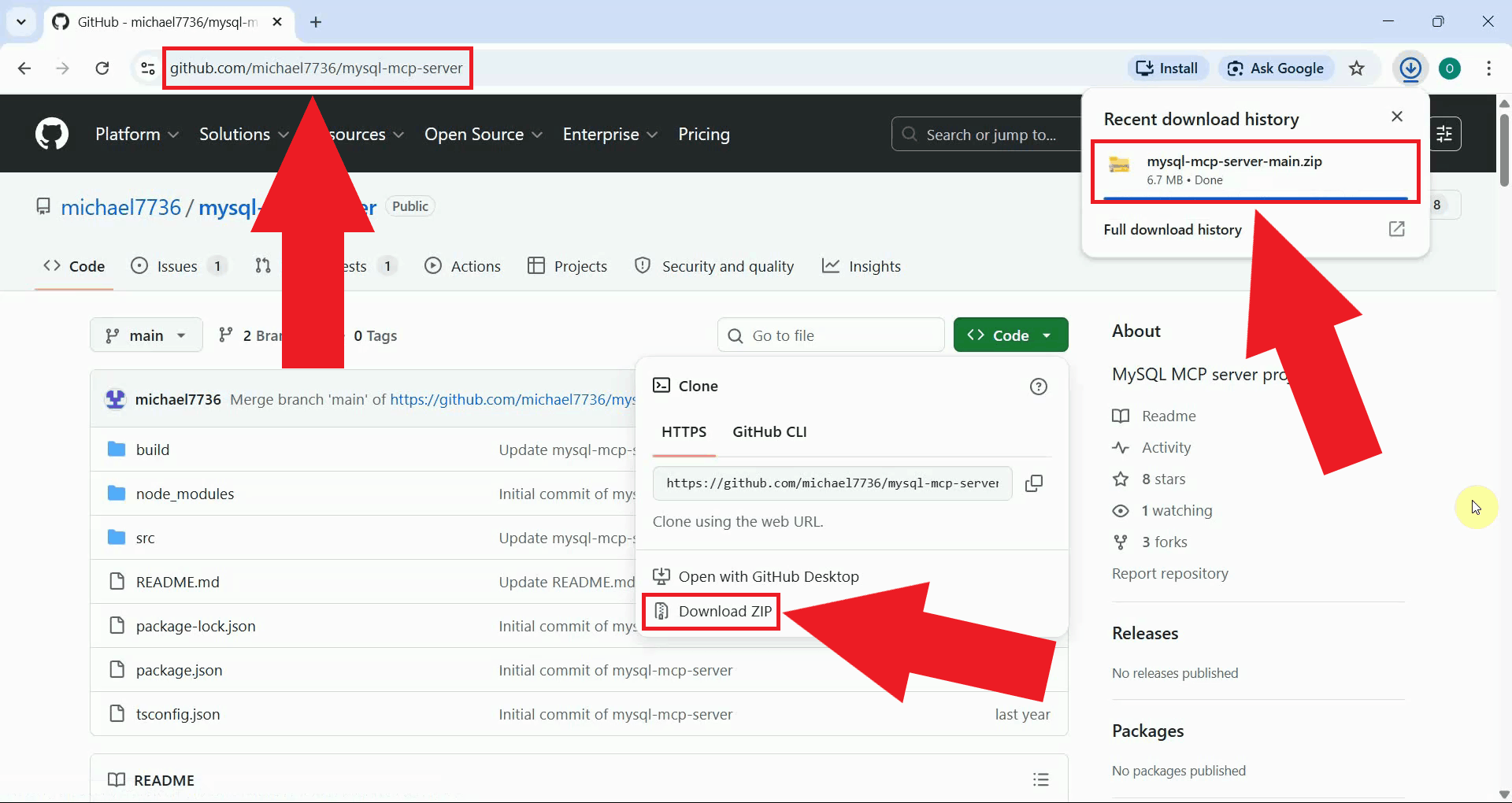This screenshot has height=803, width=1512.
Task: Open README.md file
Action: click(x=178, y=582)
